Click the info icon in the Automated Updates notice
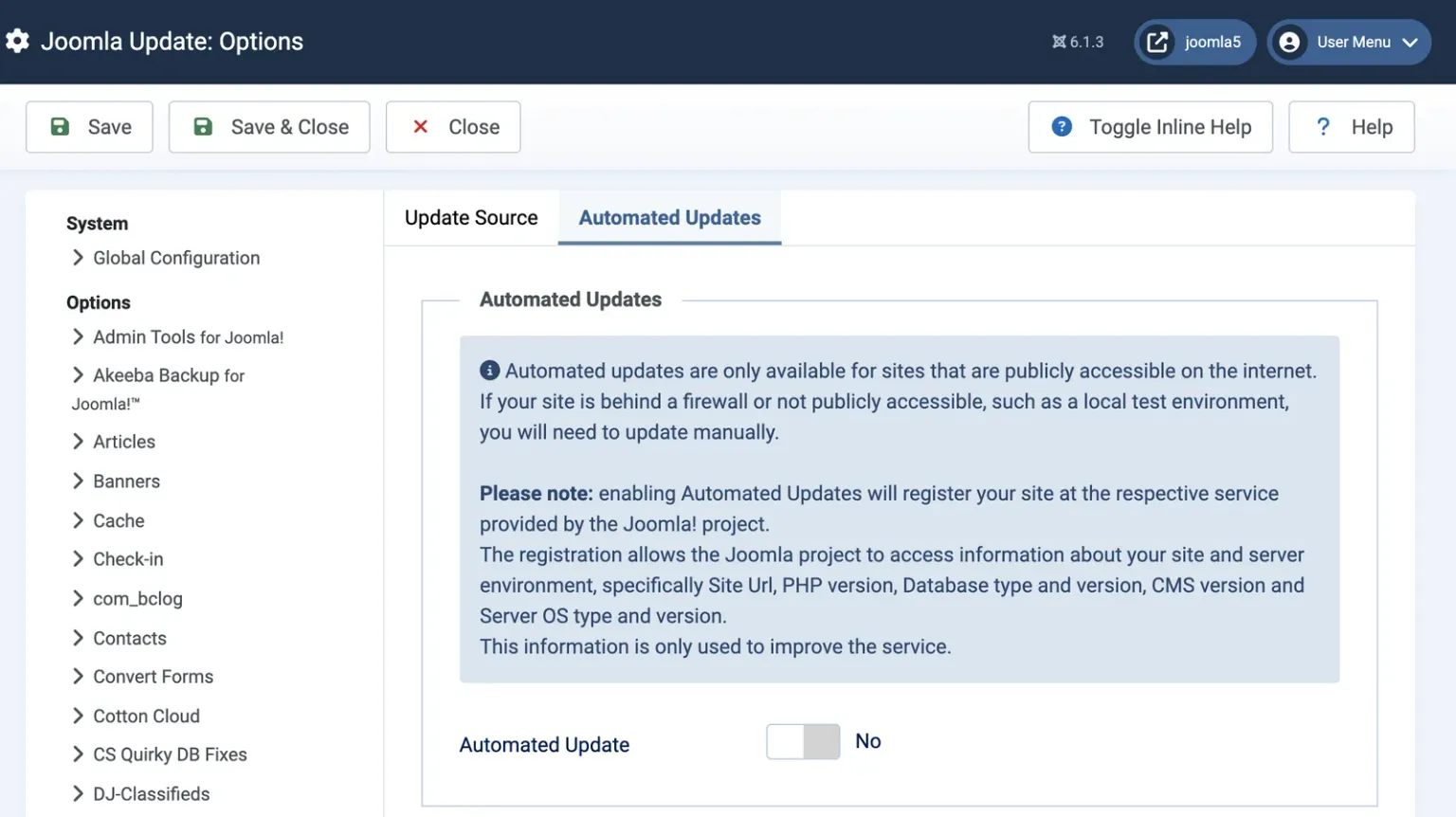This screenshot has width=1456, height=817. (x=489, y=371)
